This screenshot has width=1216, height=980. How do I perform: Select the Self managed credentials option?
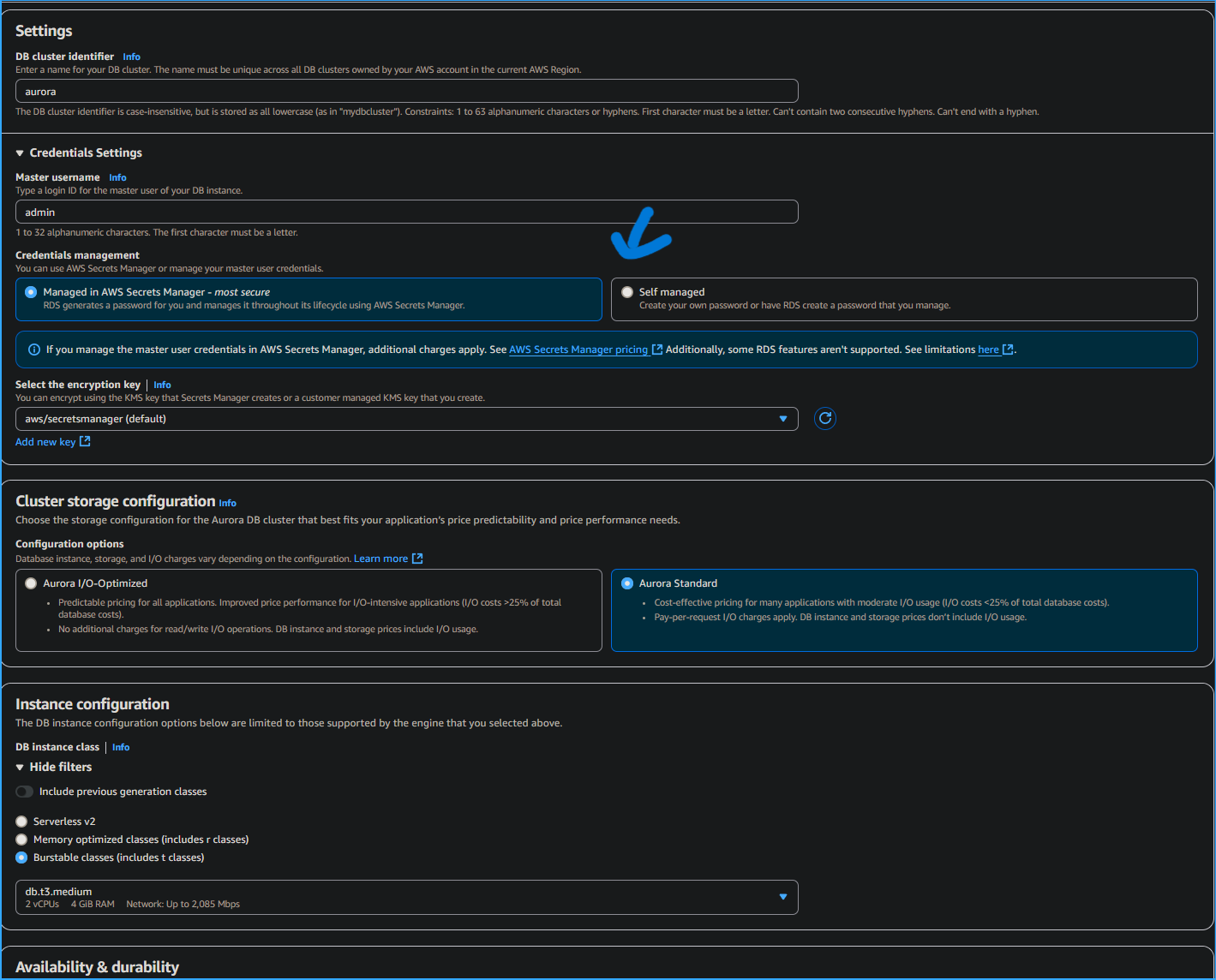point(627,291)
